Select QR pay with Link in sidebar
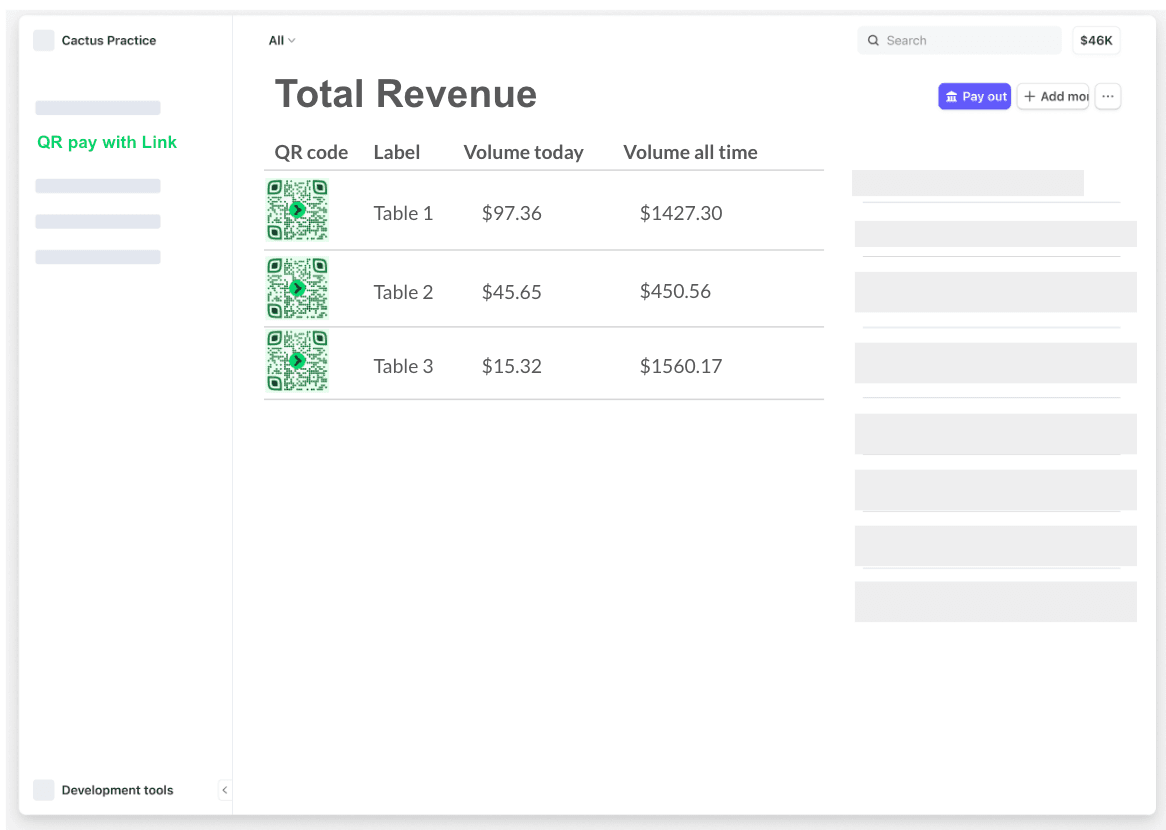 click(107, 142)
